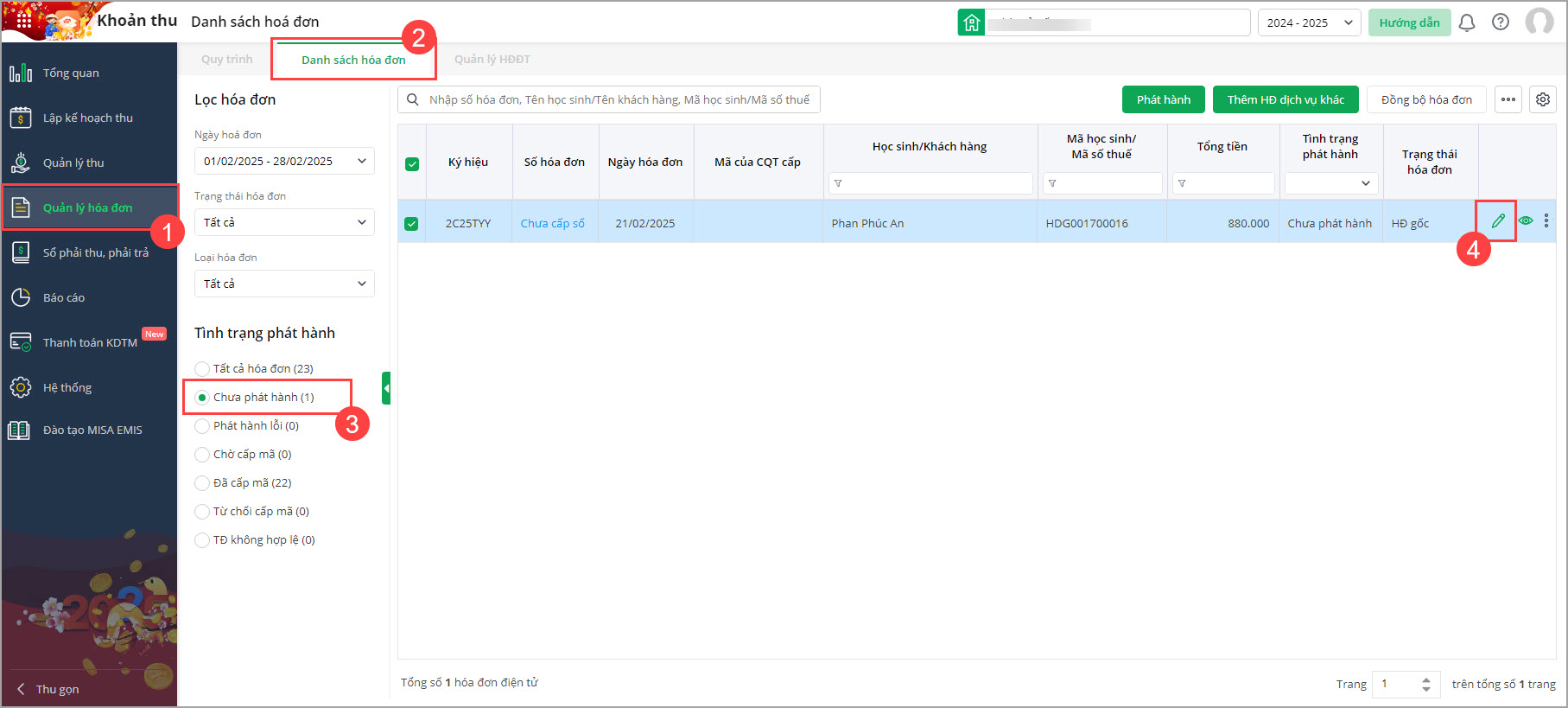Open the app launcher grid icon
Image resolution: width=1568 pixels, height=708 pixels.
coord(23,20)
